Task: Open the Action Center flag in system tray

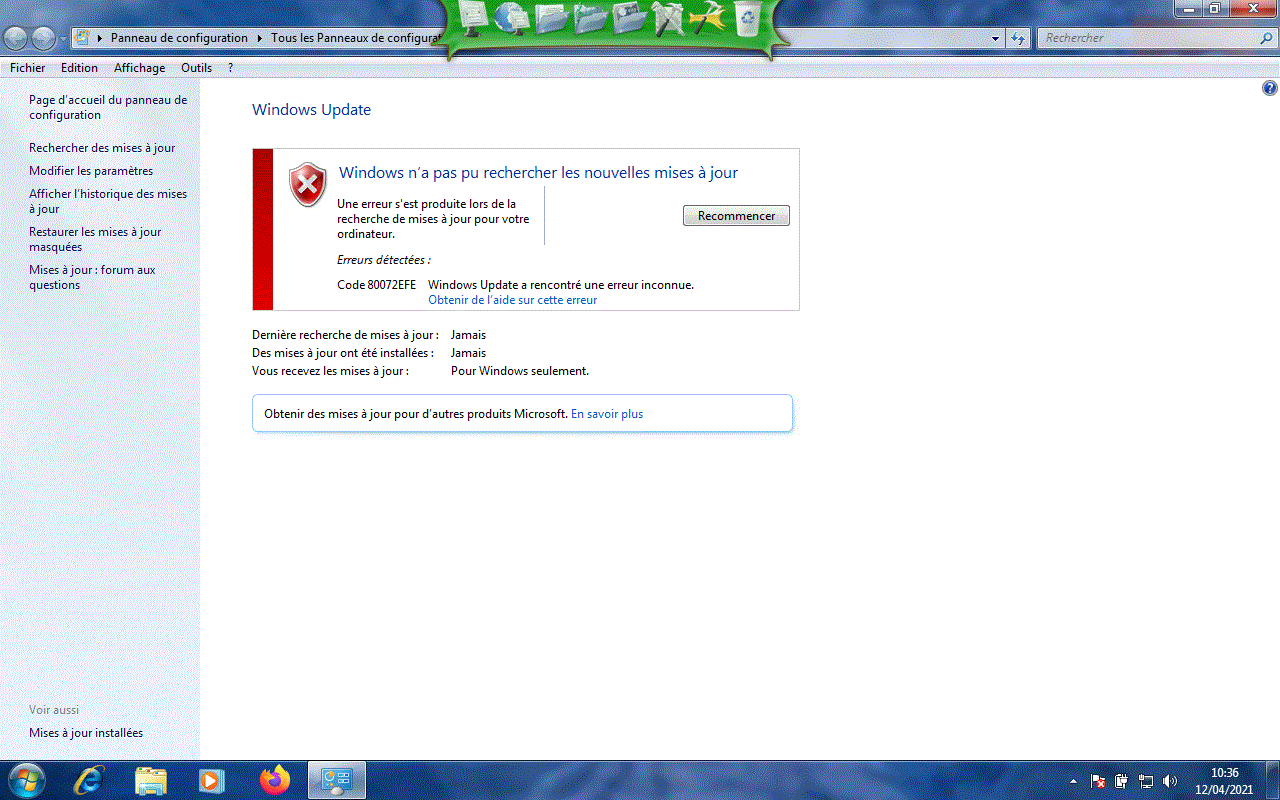Action: pos(1097,781)
